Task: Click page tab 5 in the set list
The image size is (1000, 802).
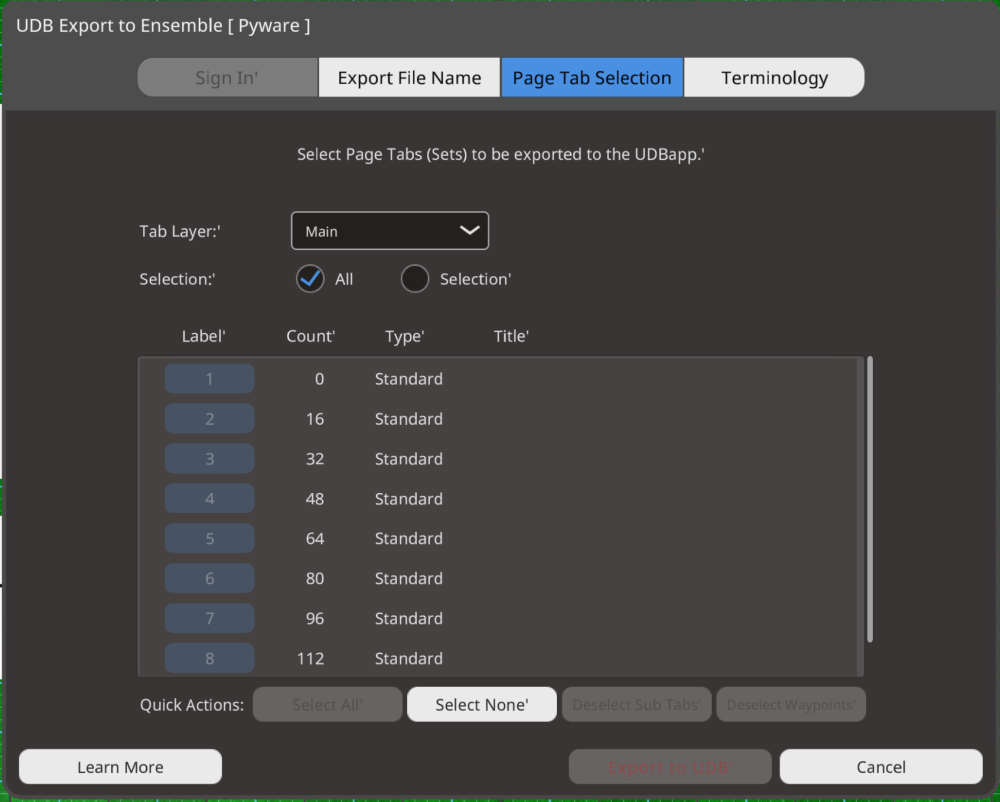Action: [209, 538]
